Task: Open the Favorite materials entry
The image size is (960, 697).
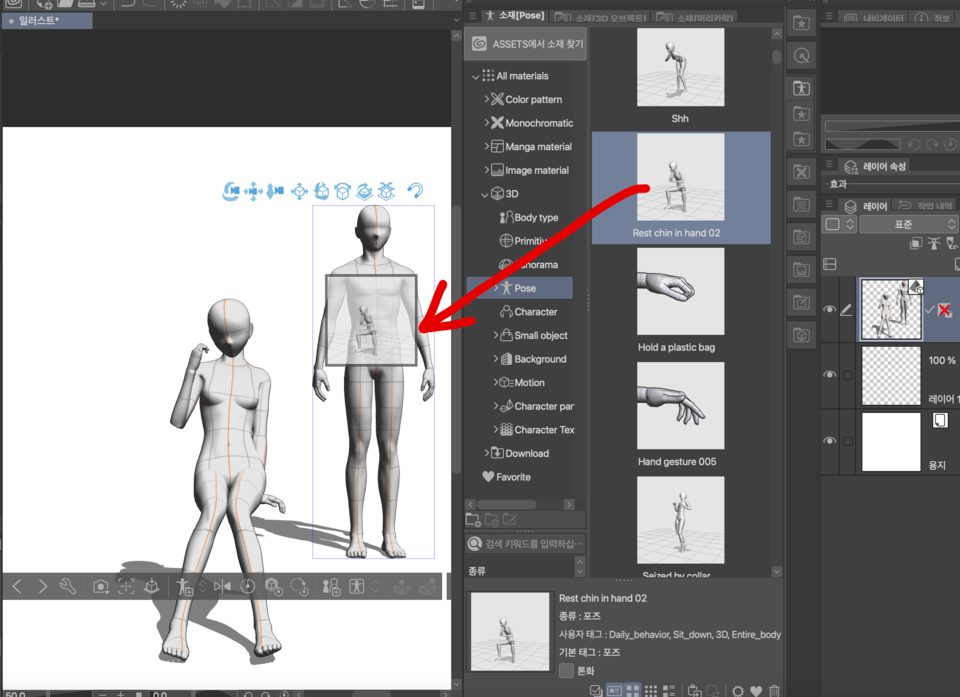Action: (x=506, y=477)
